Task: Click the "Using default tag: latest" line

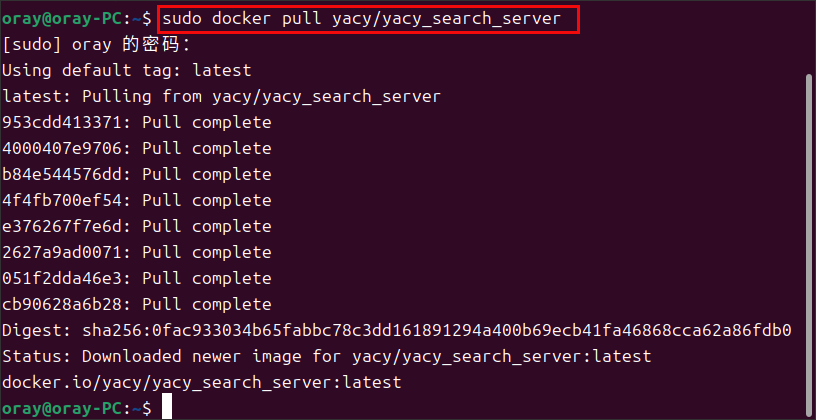Action: point(127,71)
